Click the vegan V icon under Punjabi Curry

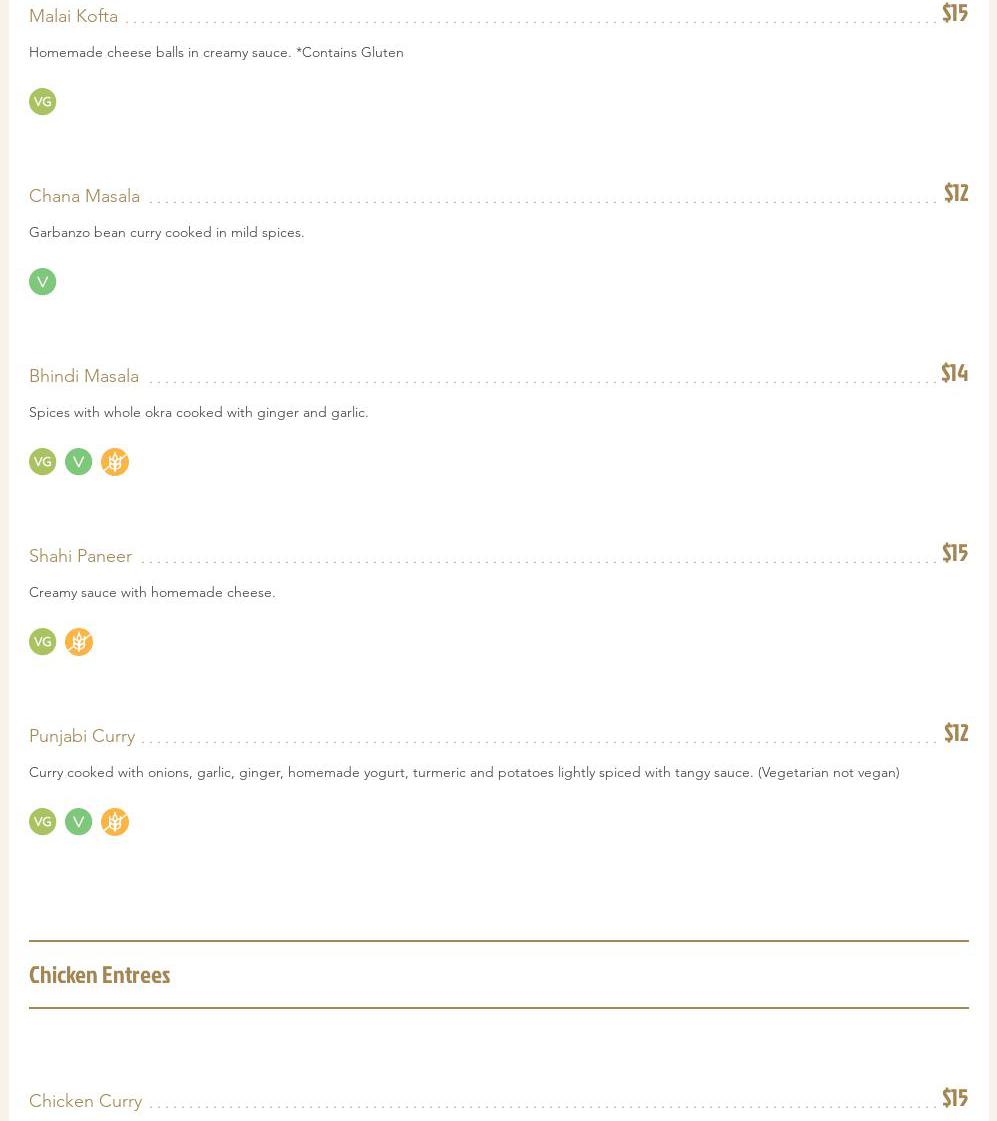point(78,822)
